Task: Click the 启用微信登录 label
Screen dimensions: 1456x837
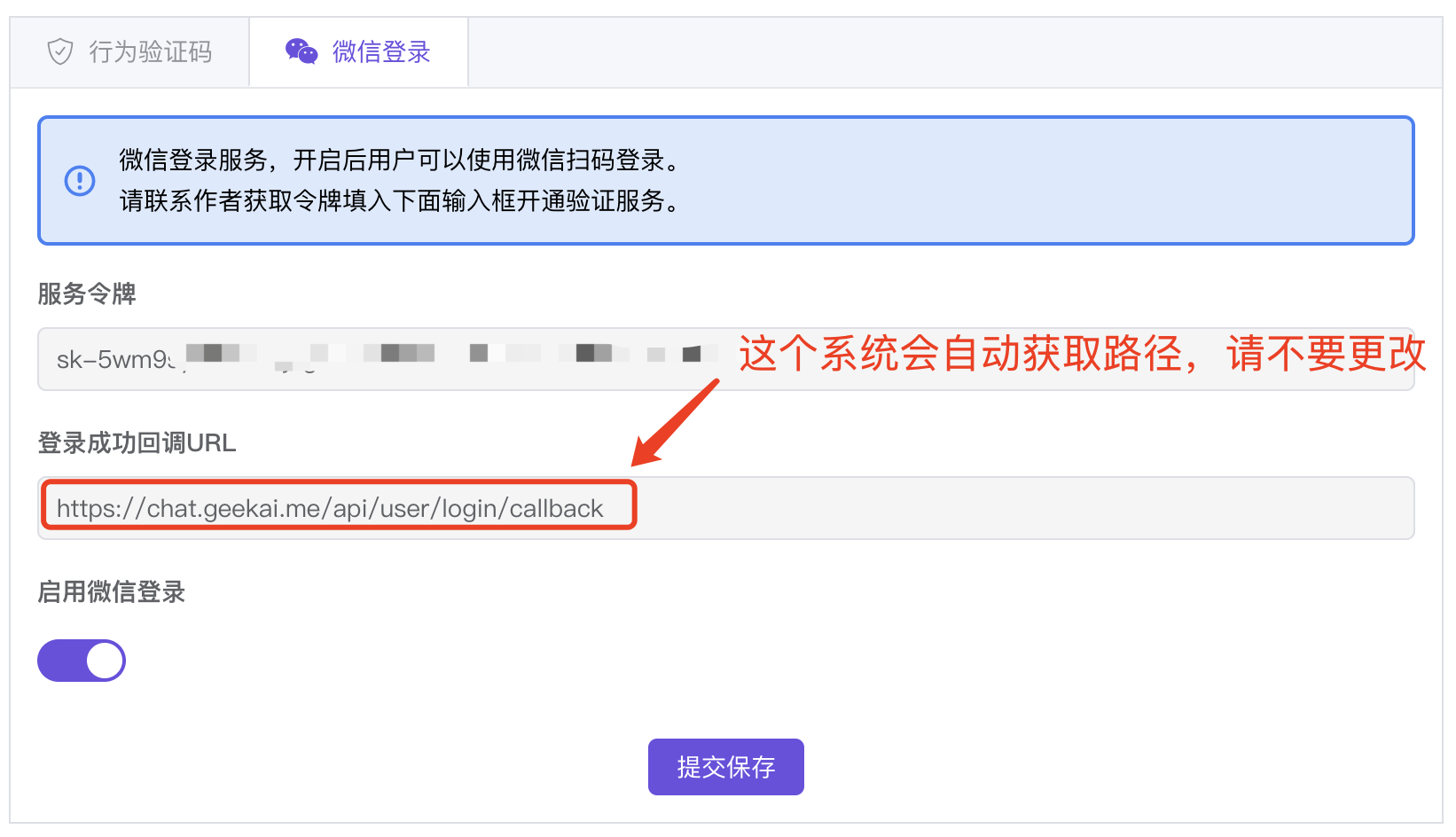Action: 111,591
